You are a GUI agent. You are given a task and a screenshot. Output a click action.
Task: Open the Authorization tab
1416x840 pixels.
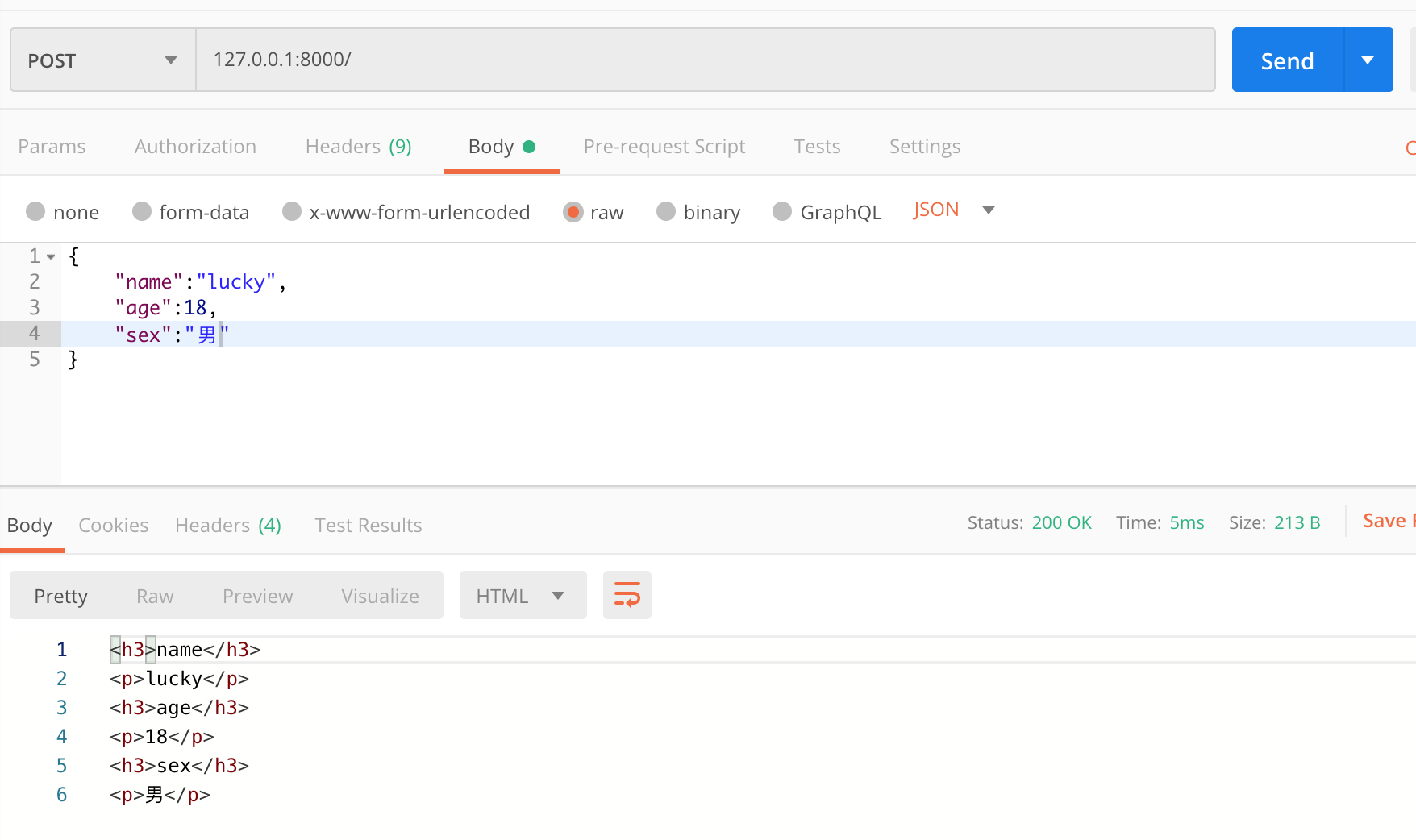(195, 147)
